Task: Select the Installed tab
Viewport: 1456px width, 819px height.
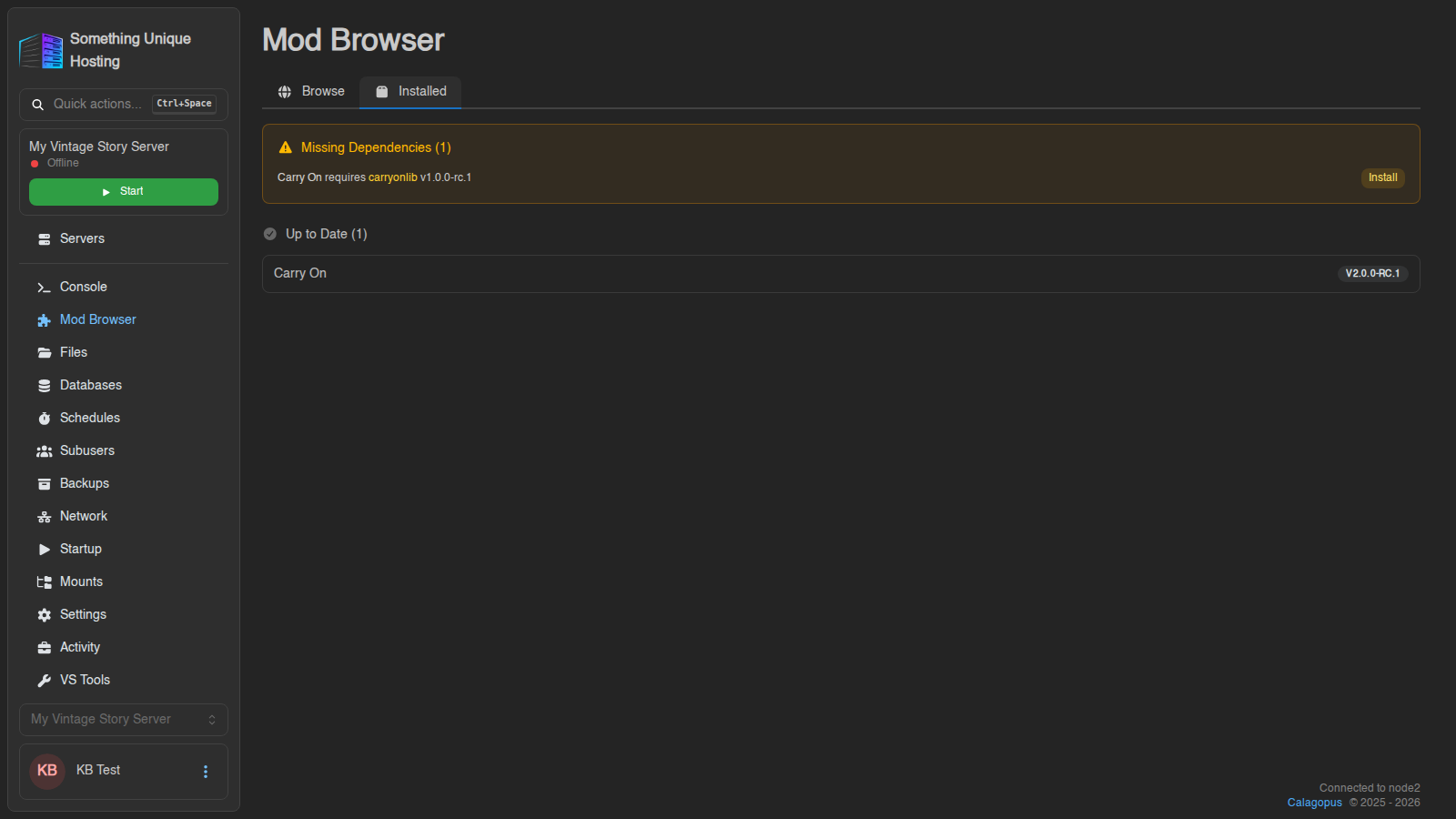Action: click(410, 92)
